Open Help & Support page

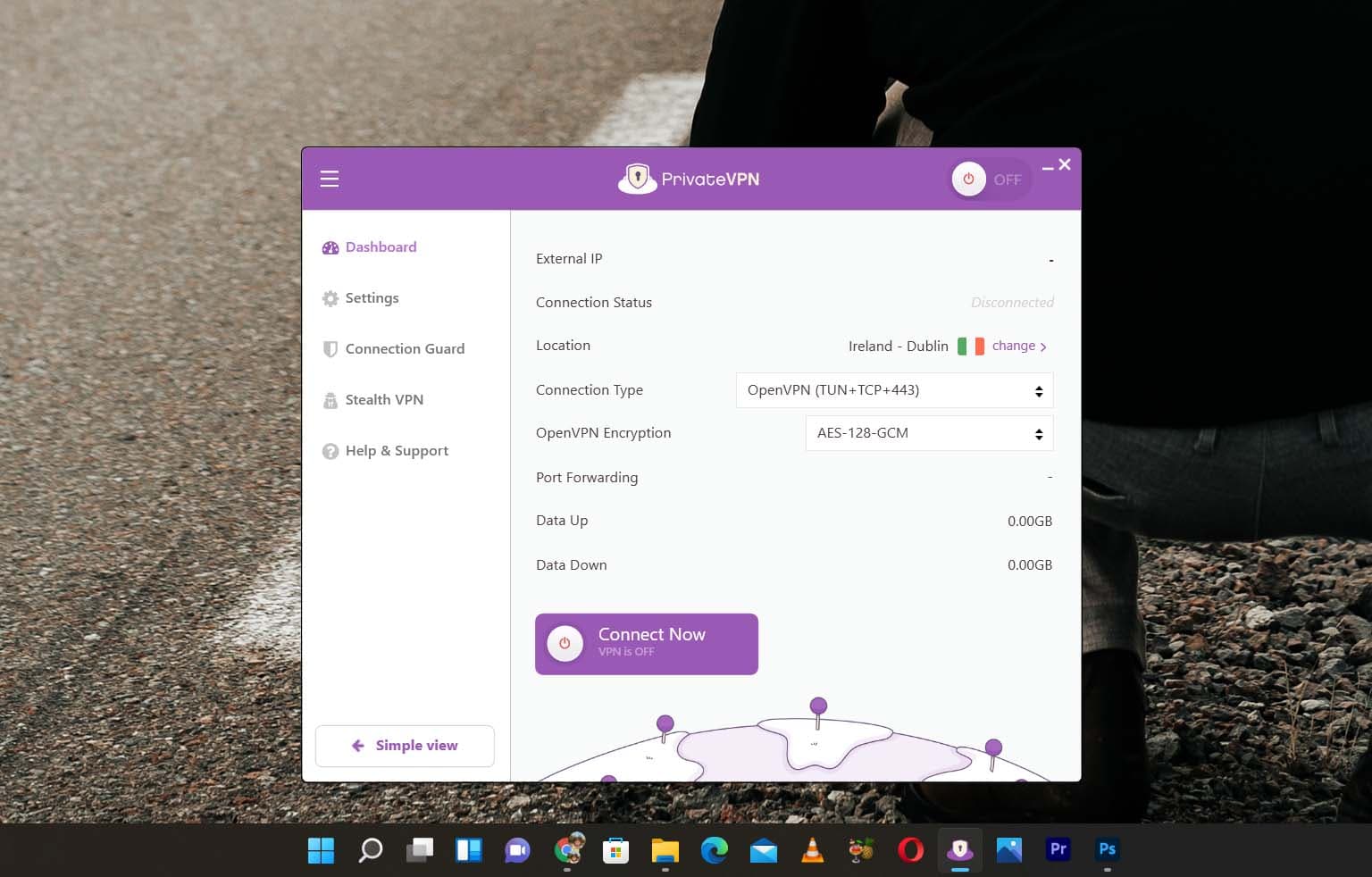point(397,451)
